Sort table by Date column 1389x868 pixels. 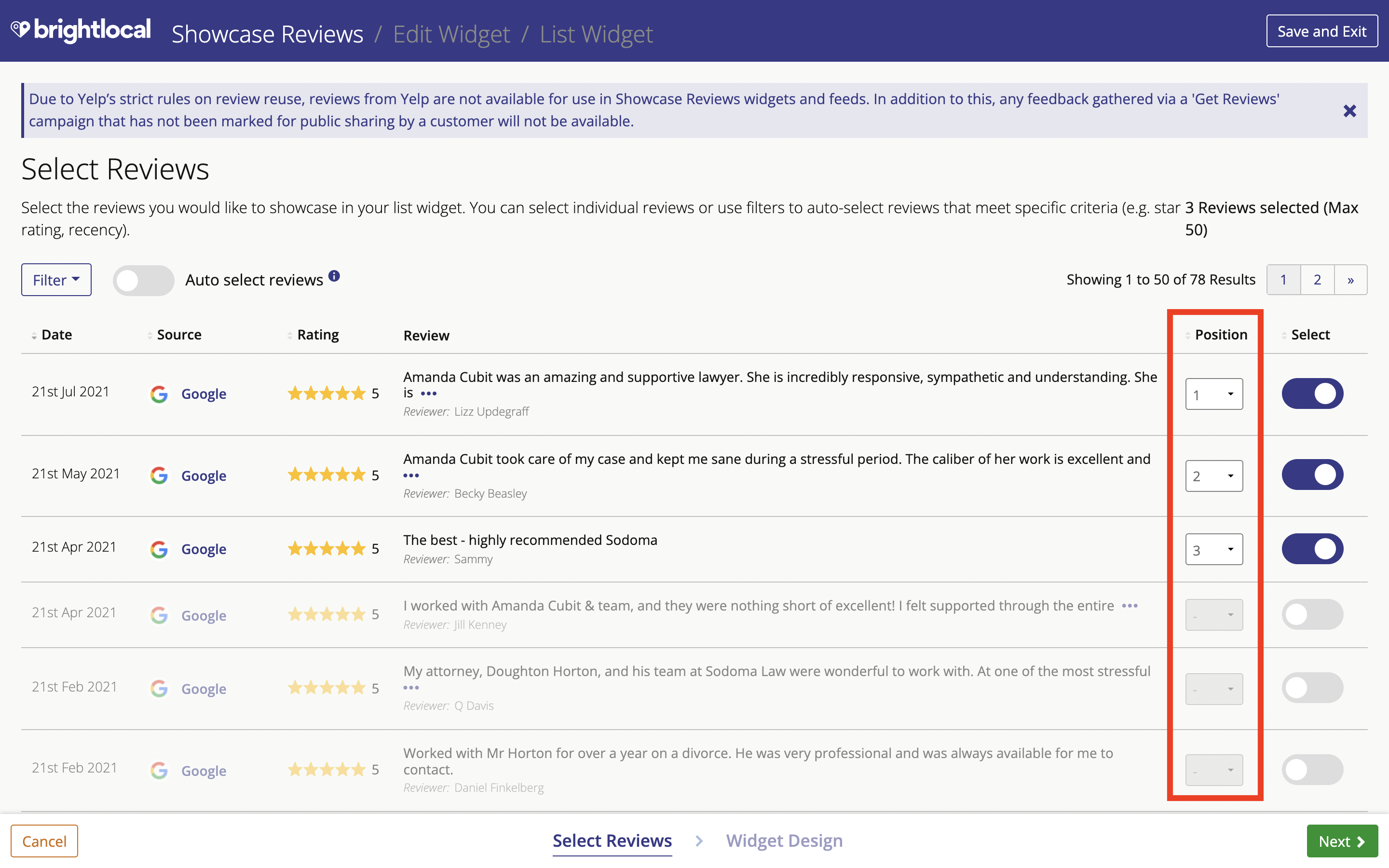point(52,335)
